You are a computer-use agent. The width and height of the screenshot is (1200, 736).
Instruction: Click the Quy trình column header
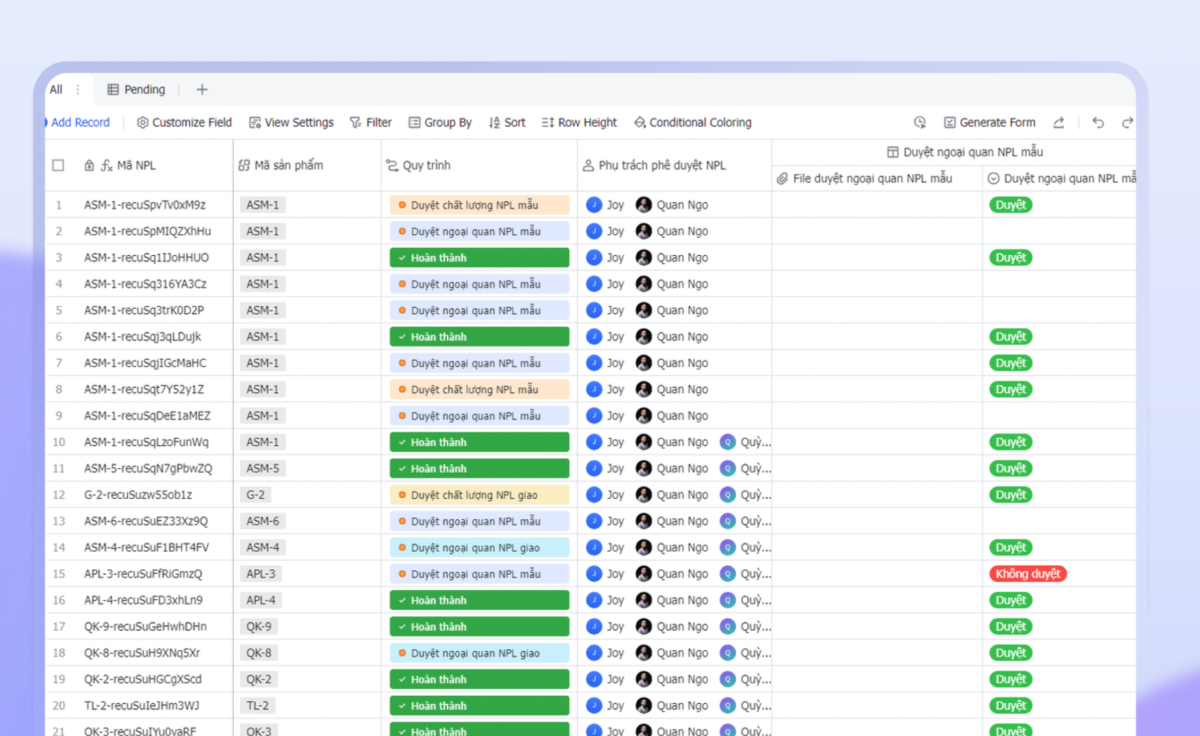pos(426,166)
